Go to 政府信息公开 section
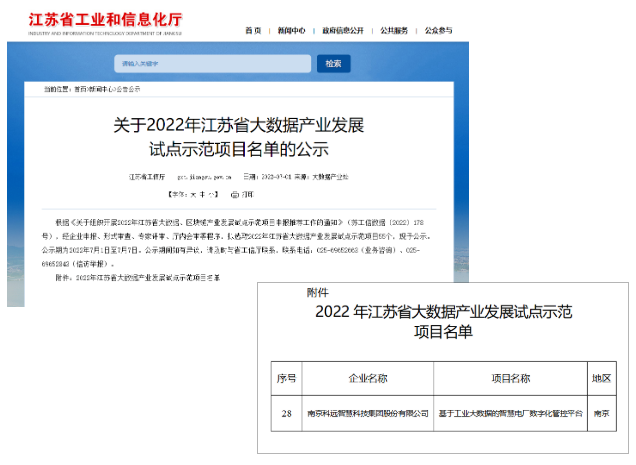Viewport: 636px width, 465px height. click(x=341, y=31)
